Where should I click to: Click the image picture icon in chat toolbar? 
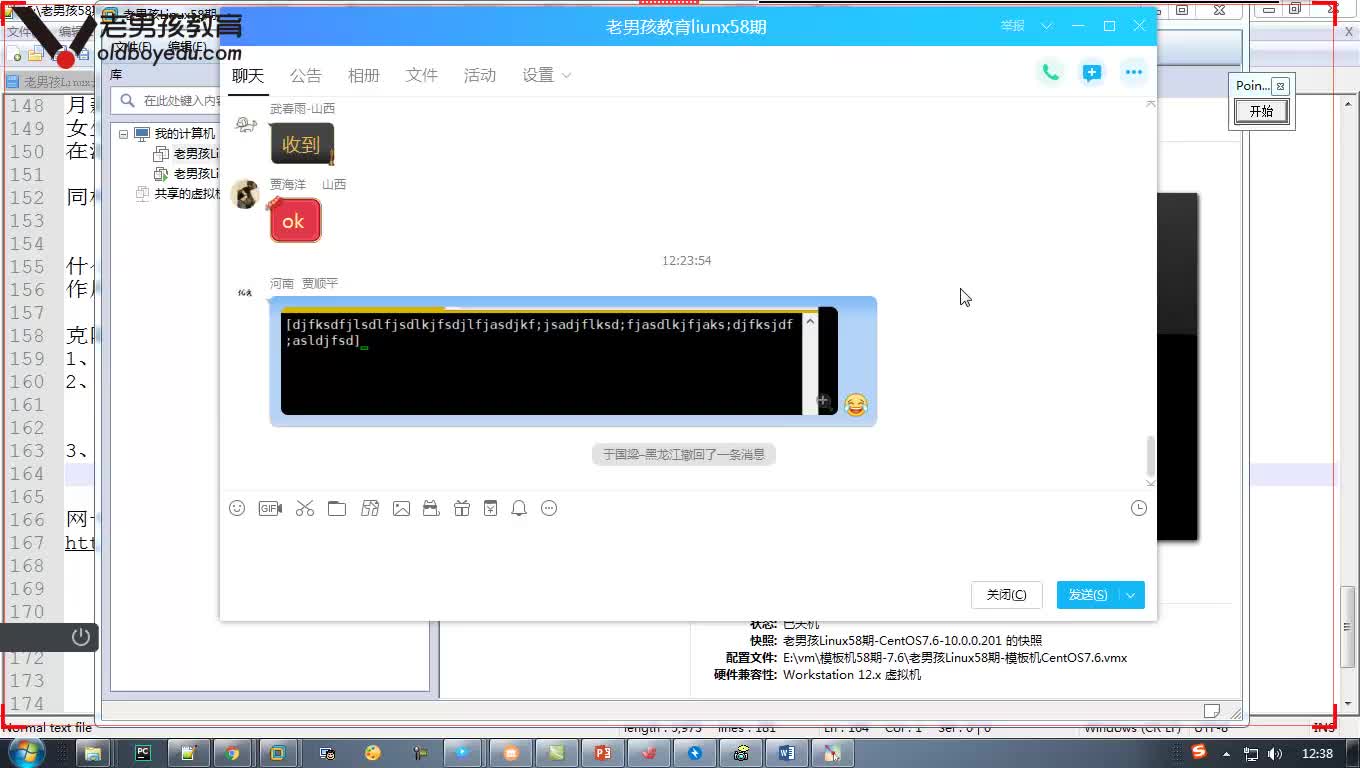[x=401, y=508]
